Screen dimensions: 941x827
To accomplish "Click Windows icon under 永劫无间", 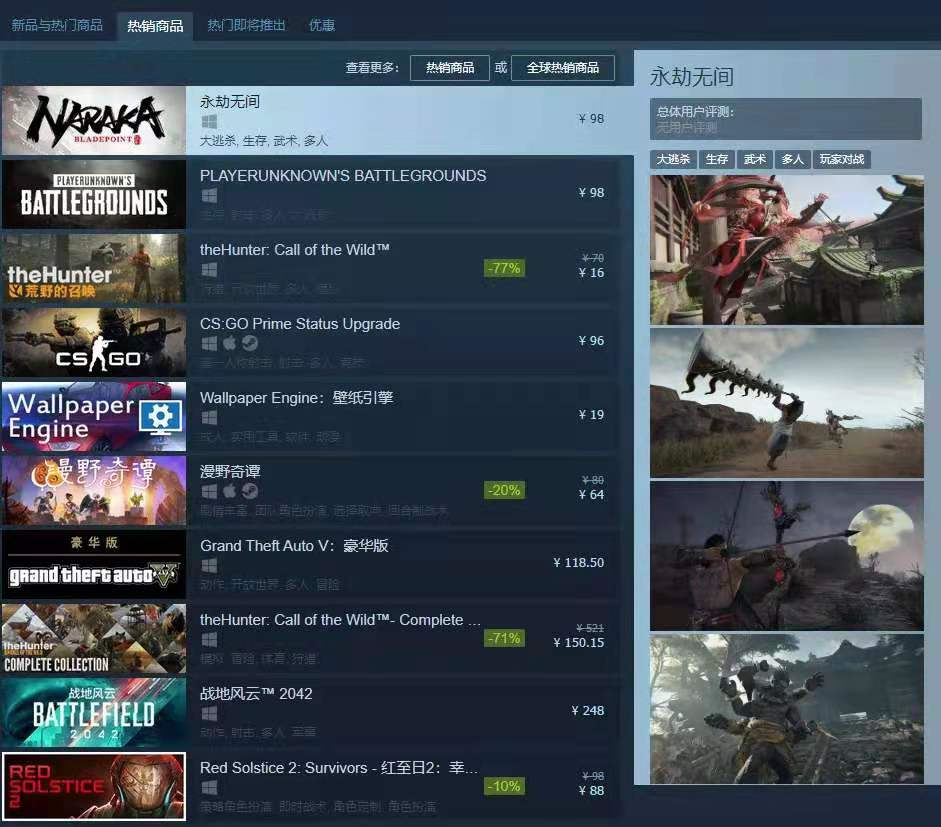I will 209,122.
